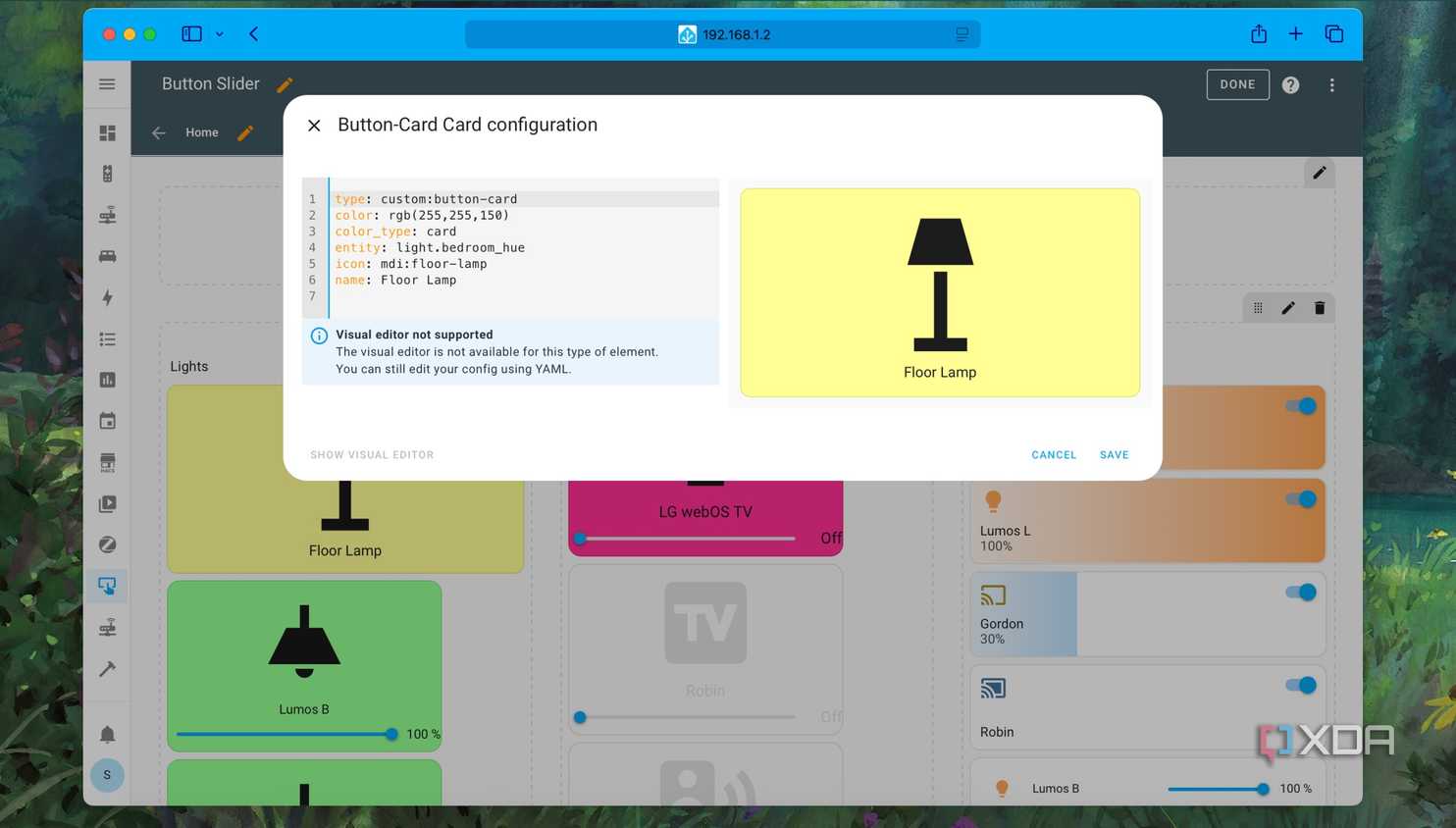The image size is (1456, 828).
Task: Open the highlighted screen-touch sidebar icon
Action: click(x=107, y=586)
